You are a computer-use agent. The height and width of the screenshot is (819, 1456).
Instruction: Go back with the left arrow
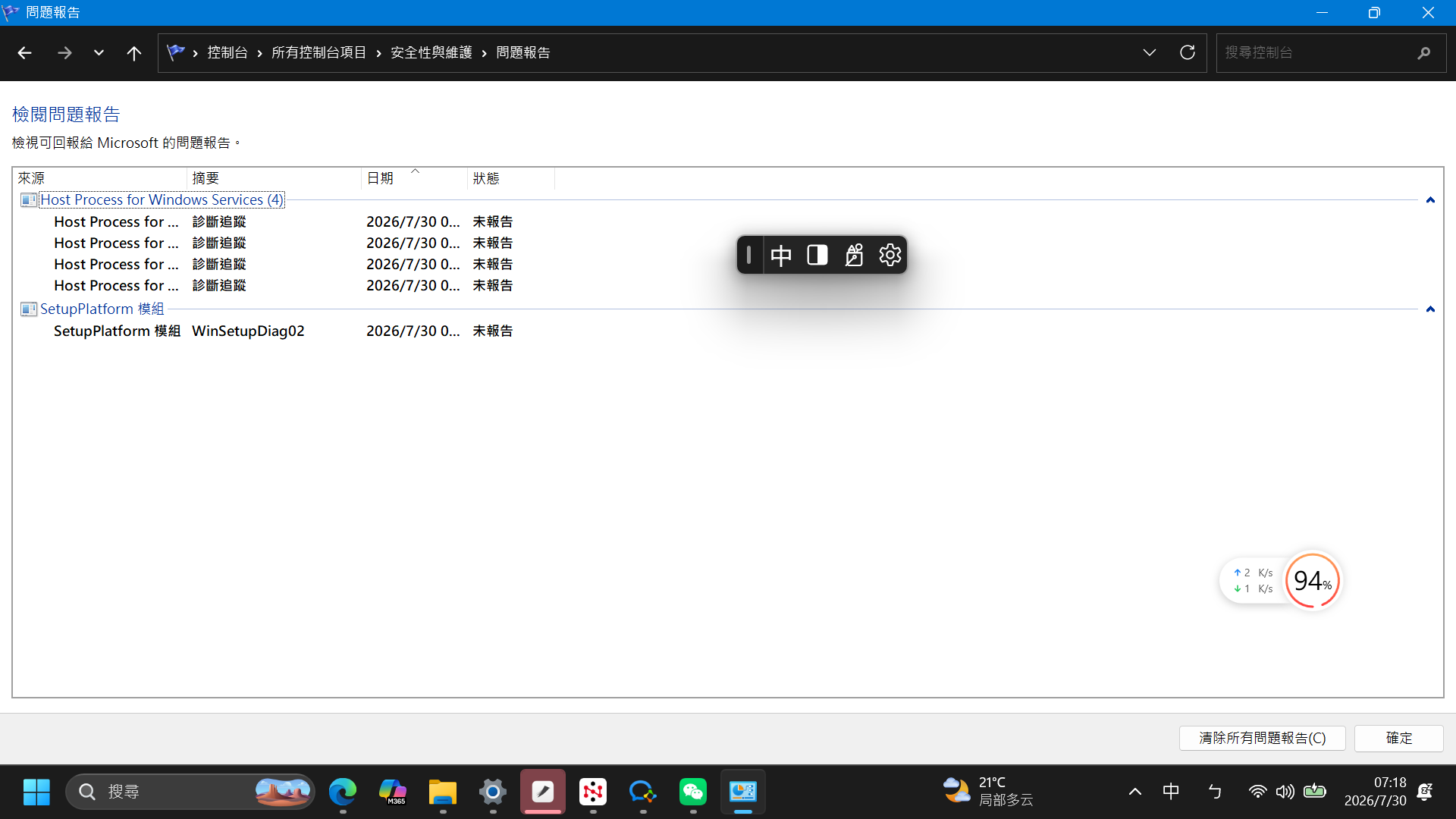pos(24,52)
